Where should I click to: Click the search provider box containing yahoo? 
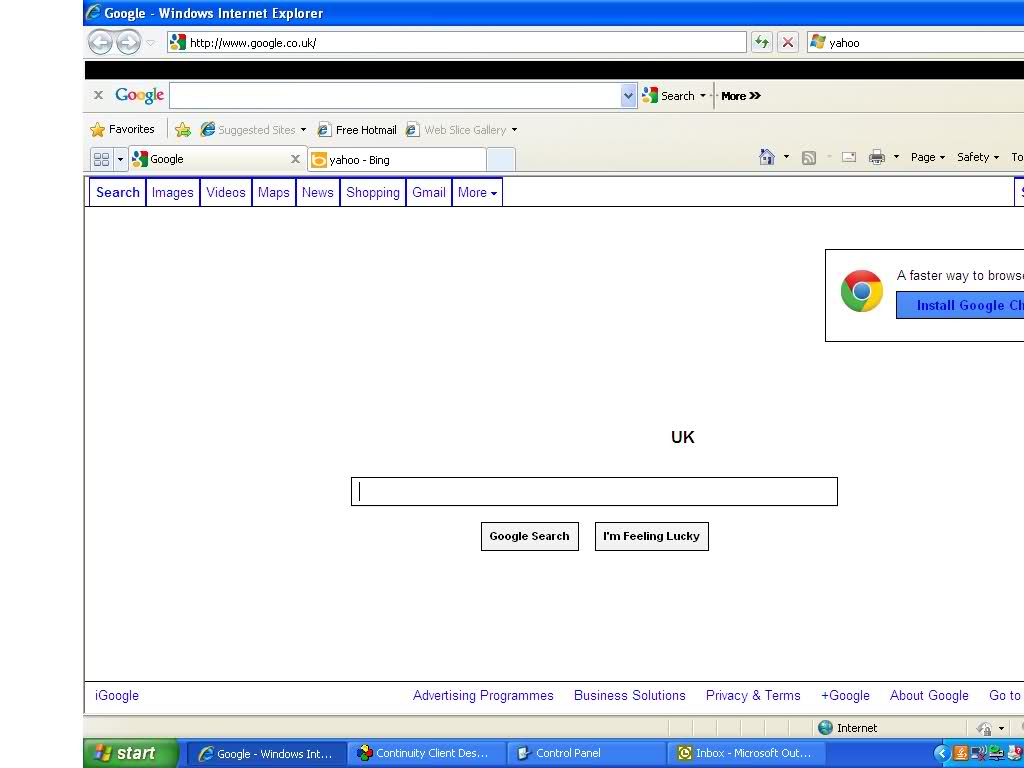[x=915, y=42]
